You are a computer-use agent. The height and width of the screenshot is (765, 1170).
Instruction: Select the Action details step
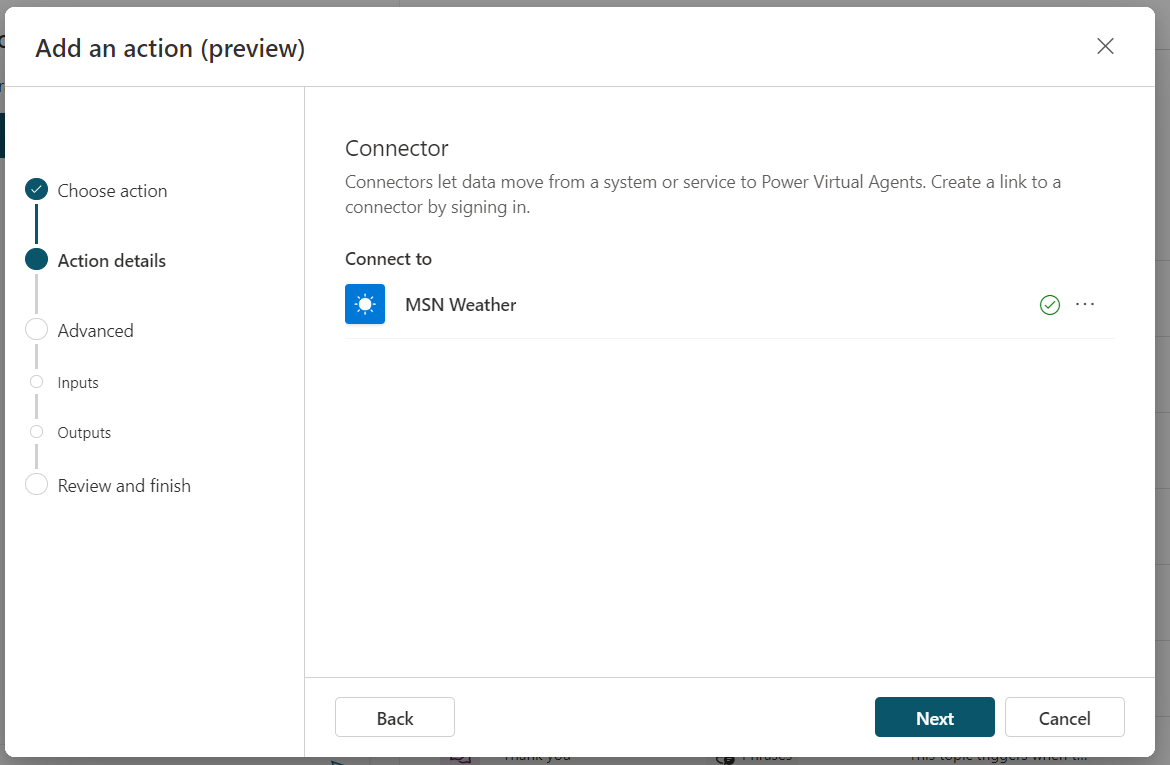[112, 260]
